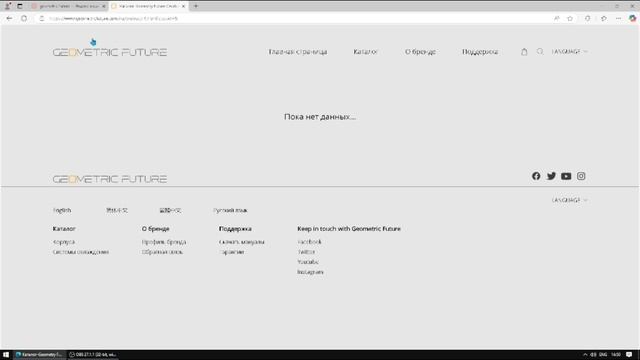This screenshot has height=360, width=640.
Task: Open the Системы охлаждения footer link
Action: (x=81, y=252)
